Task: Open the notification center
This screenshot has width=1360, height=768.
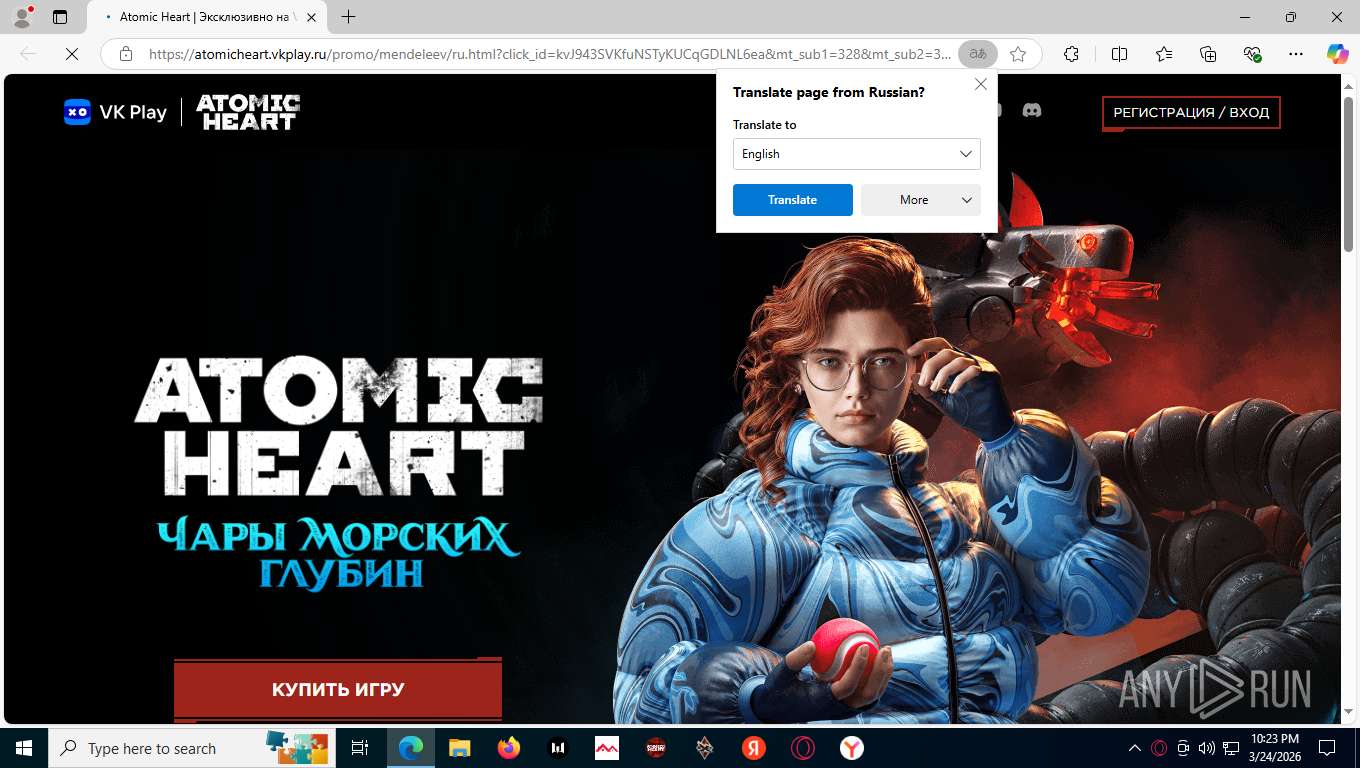Action: click(x=1327, y=748)
